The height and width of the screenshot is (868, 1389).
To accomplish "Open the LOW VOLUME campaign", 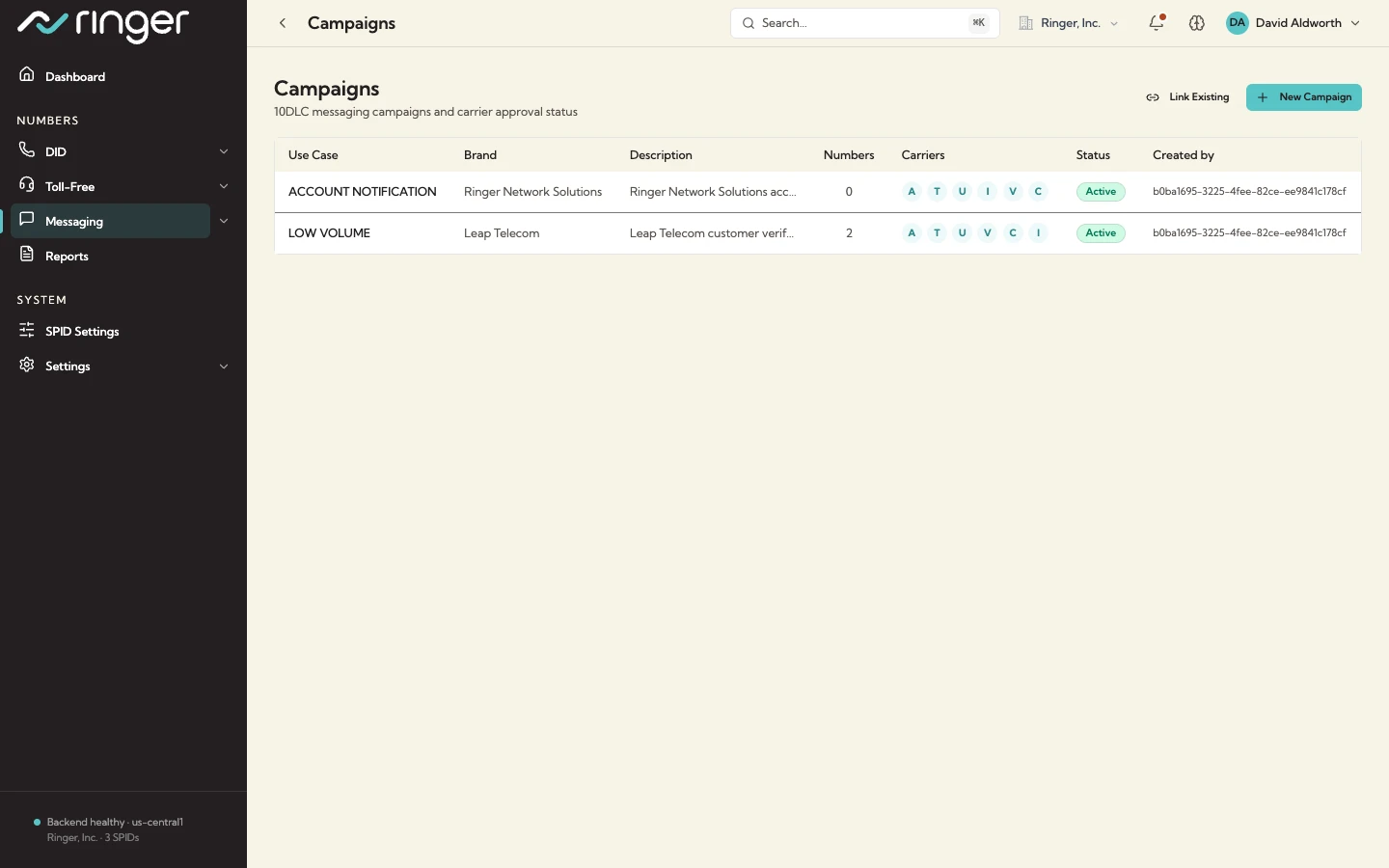I will click(329, 233).
